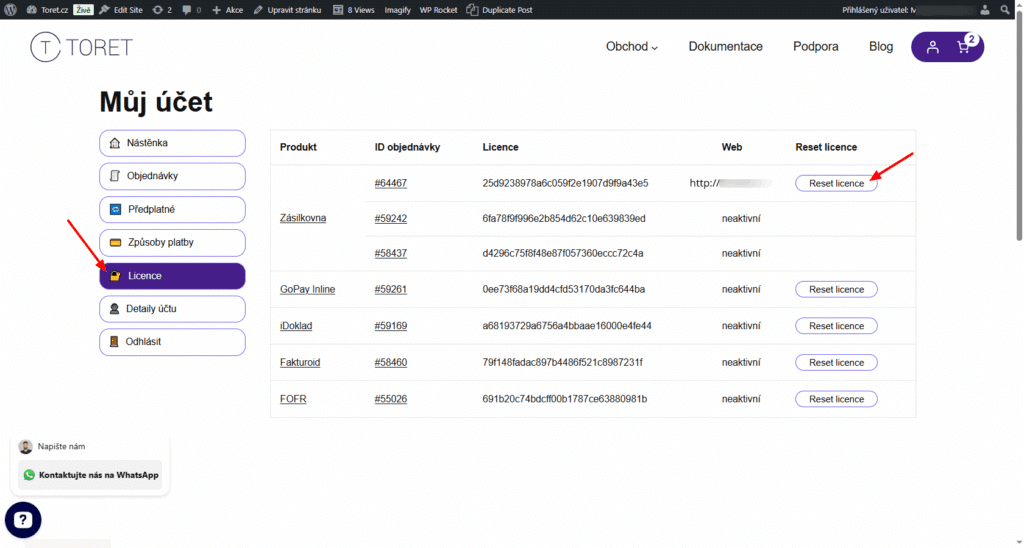Image resolution: width=1024 pixels, height=548 pixels.
Task: Go to the Blog page
Action: point(881,46)
